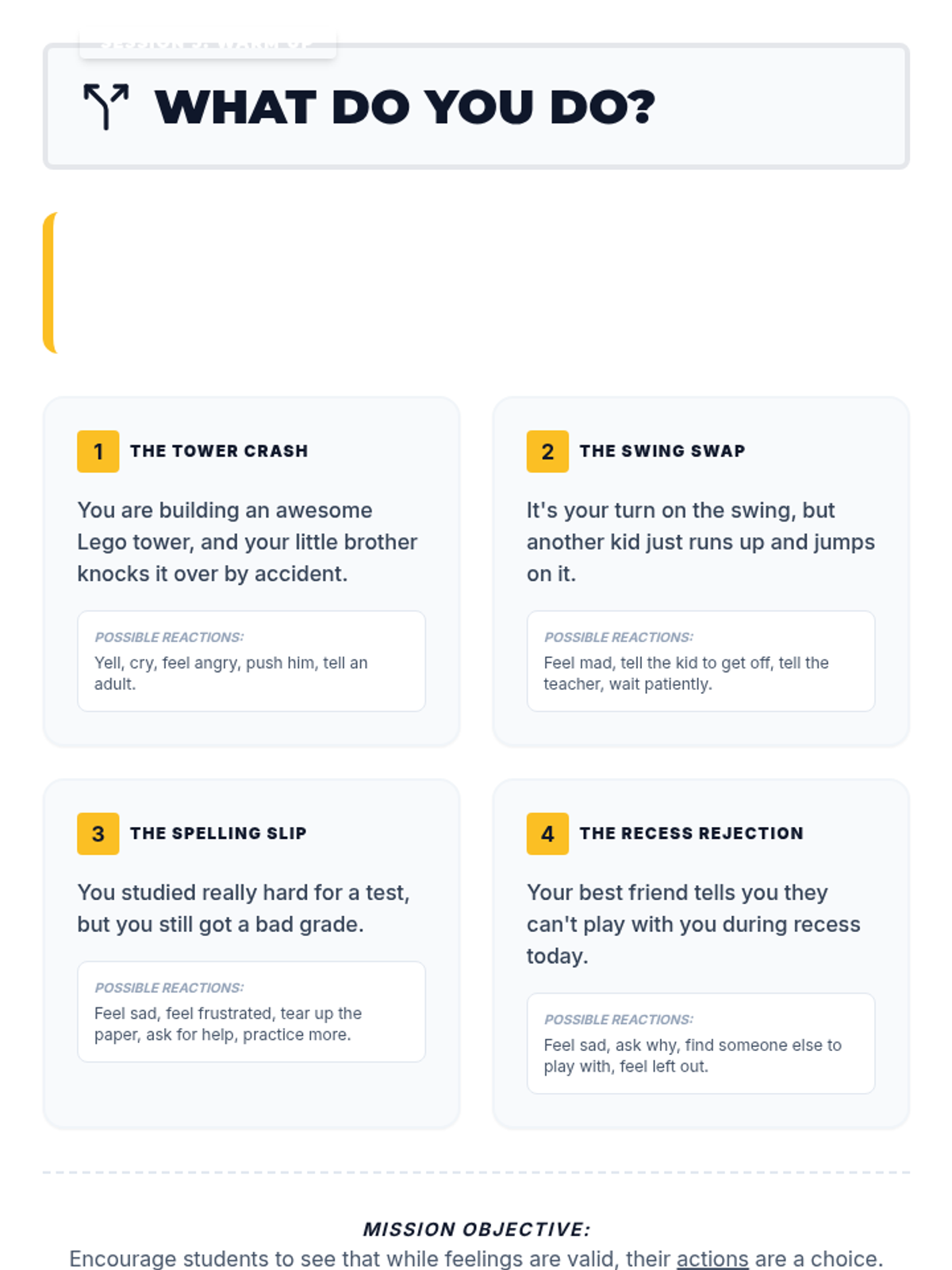Click the swing turn scenario text
Image resolution: width=952 pixels, height=1270 pixels.
tap(701, 542)
